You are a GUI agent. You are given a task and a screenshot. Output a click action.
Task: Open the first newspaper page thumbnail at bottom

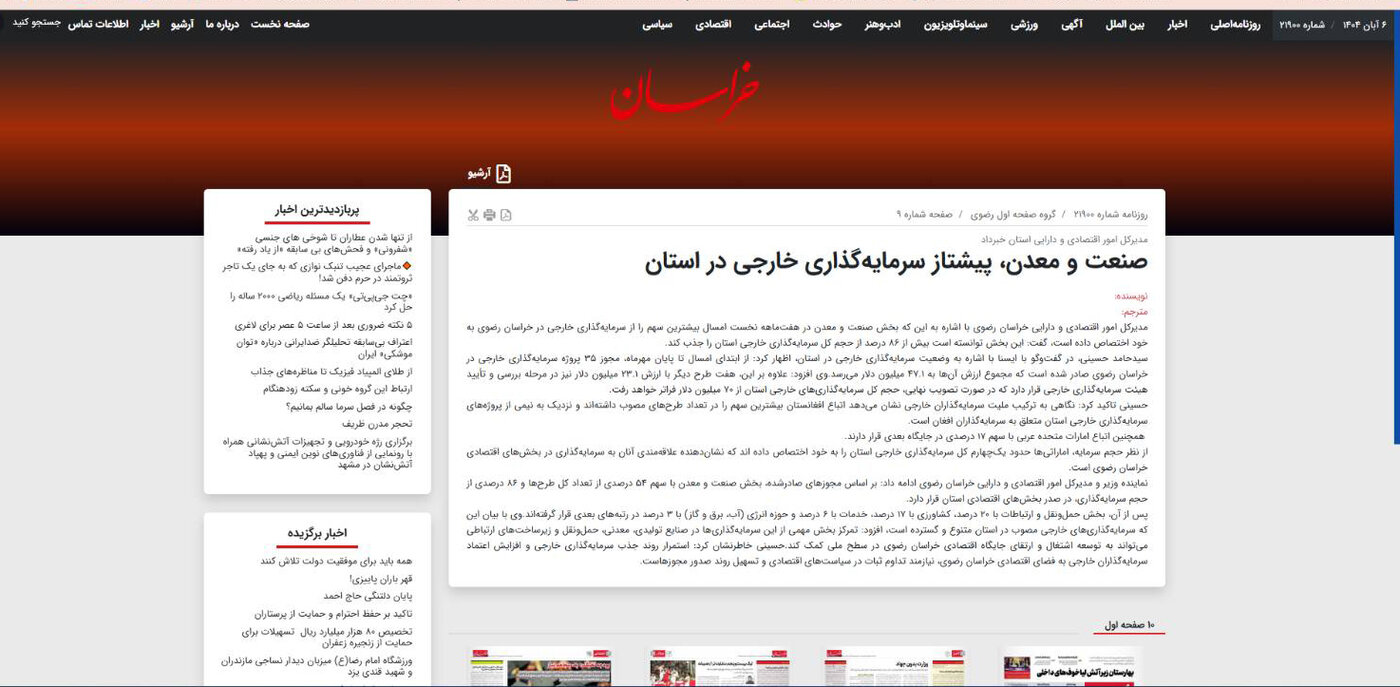(1069, 670)
